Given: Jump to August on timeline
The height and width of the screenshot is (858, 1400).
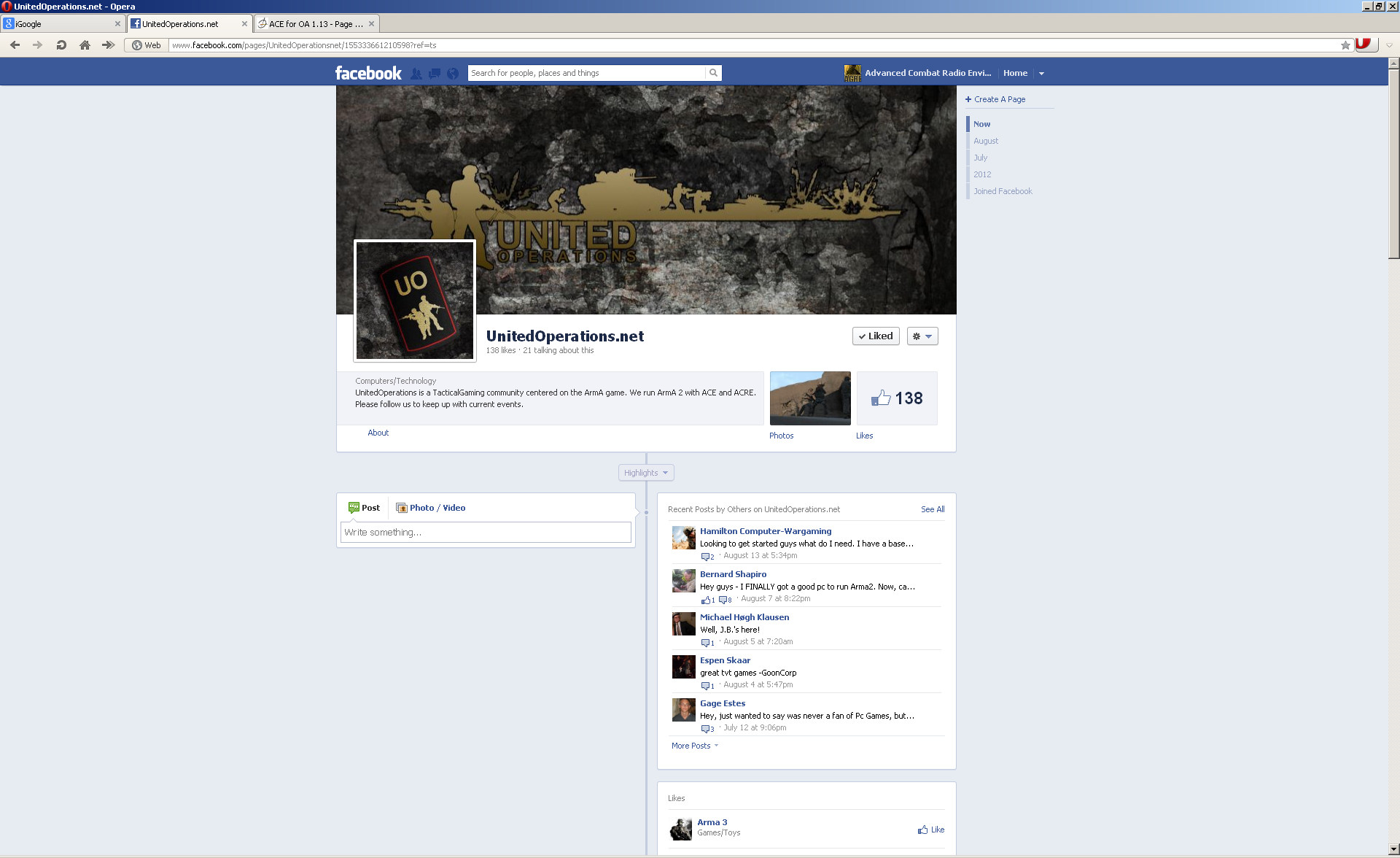Looking at the screenshot, I should coord(986,141).
